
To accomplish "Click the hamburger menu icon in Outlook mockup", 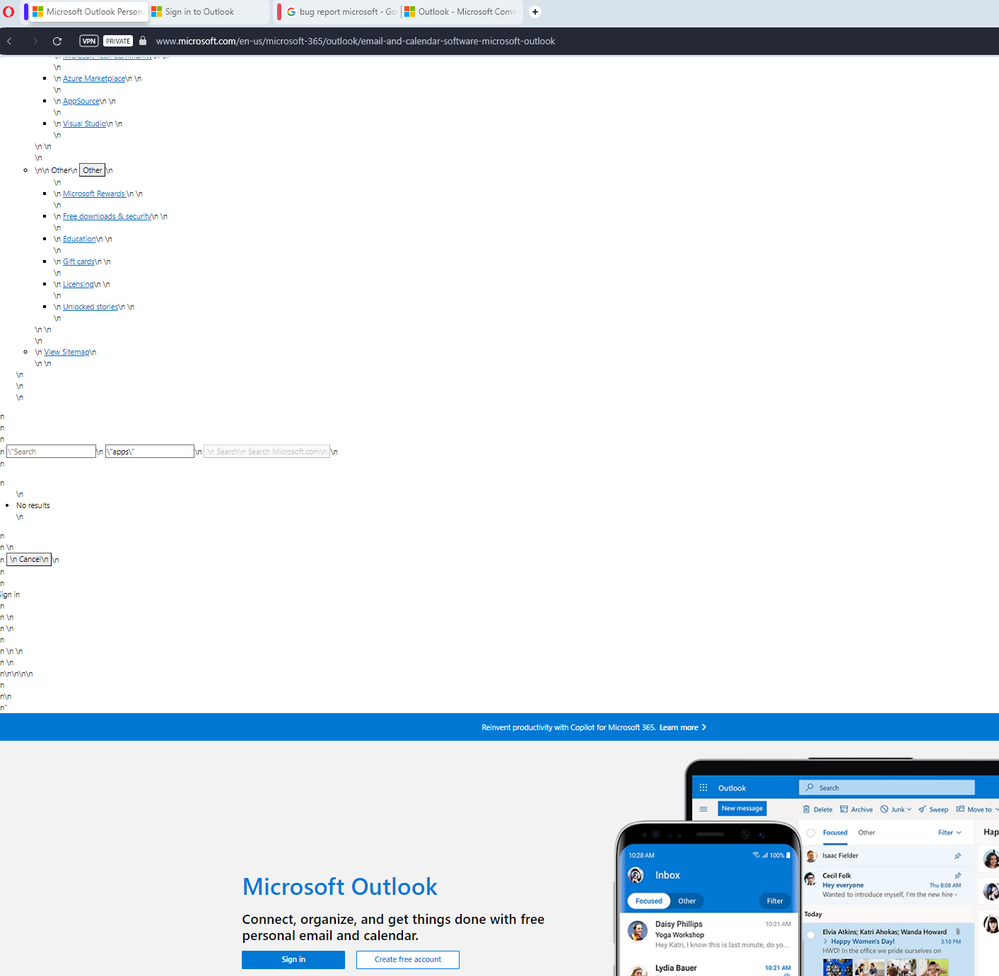I will [x=703, y=809].
